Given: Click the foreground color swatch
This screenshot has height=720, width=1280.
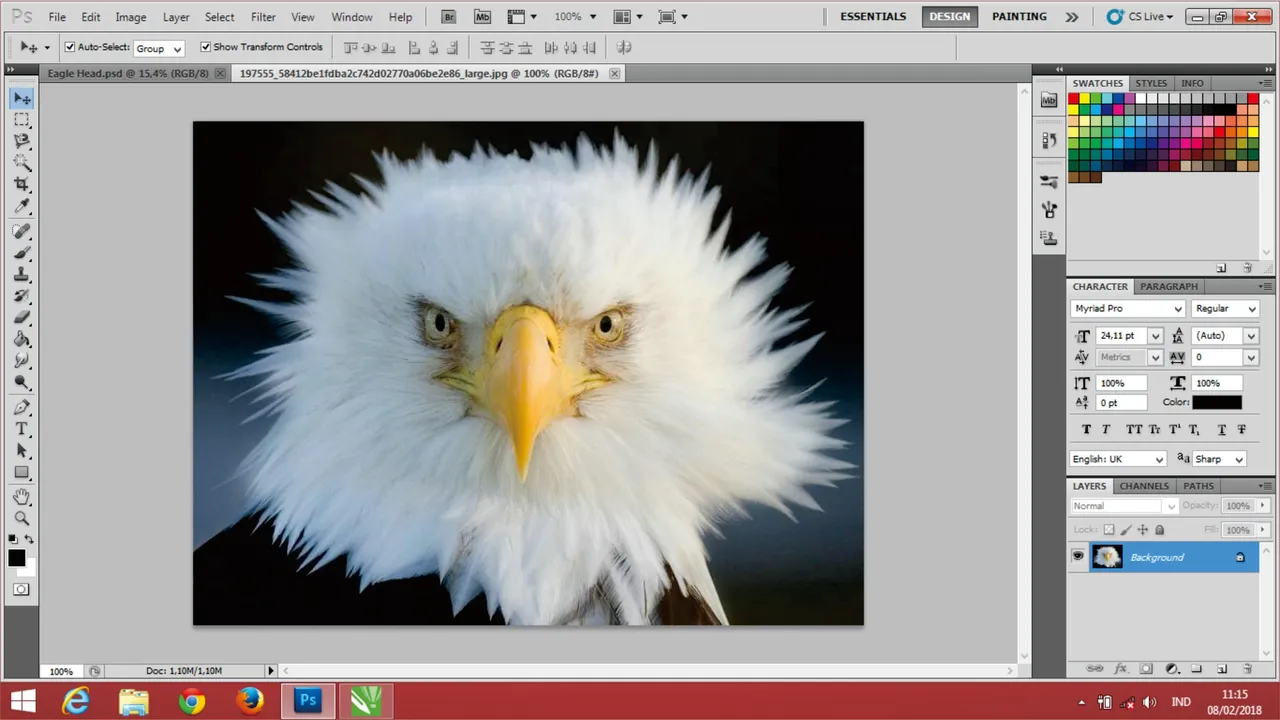Looking at the screenshot, I should (x=17, y=558).
